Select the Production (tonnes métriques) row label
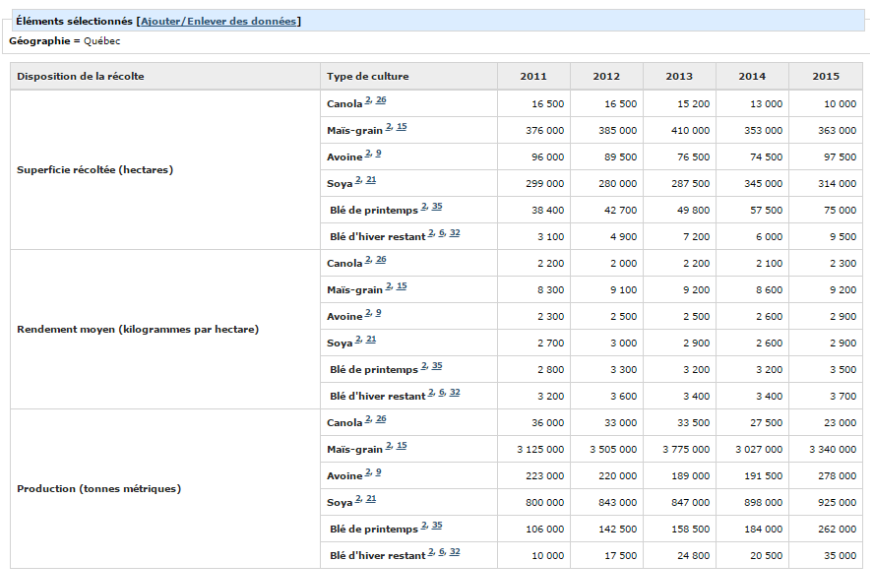 tap(98, 489)
